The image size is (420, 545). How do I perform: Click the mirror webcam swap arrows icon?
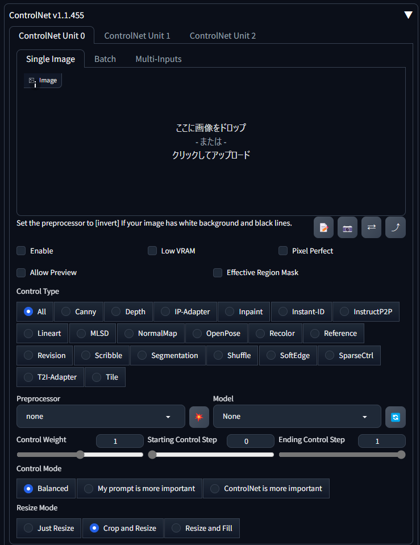tap(371, 228)
